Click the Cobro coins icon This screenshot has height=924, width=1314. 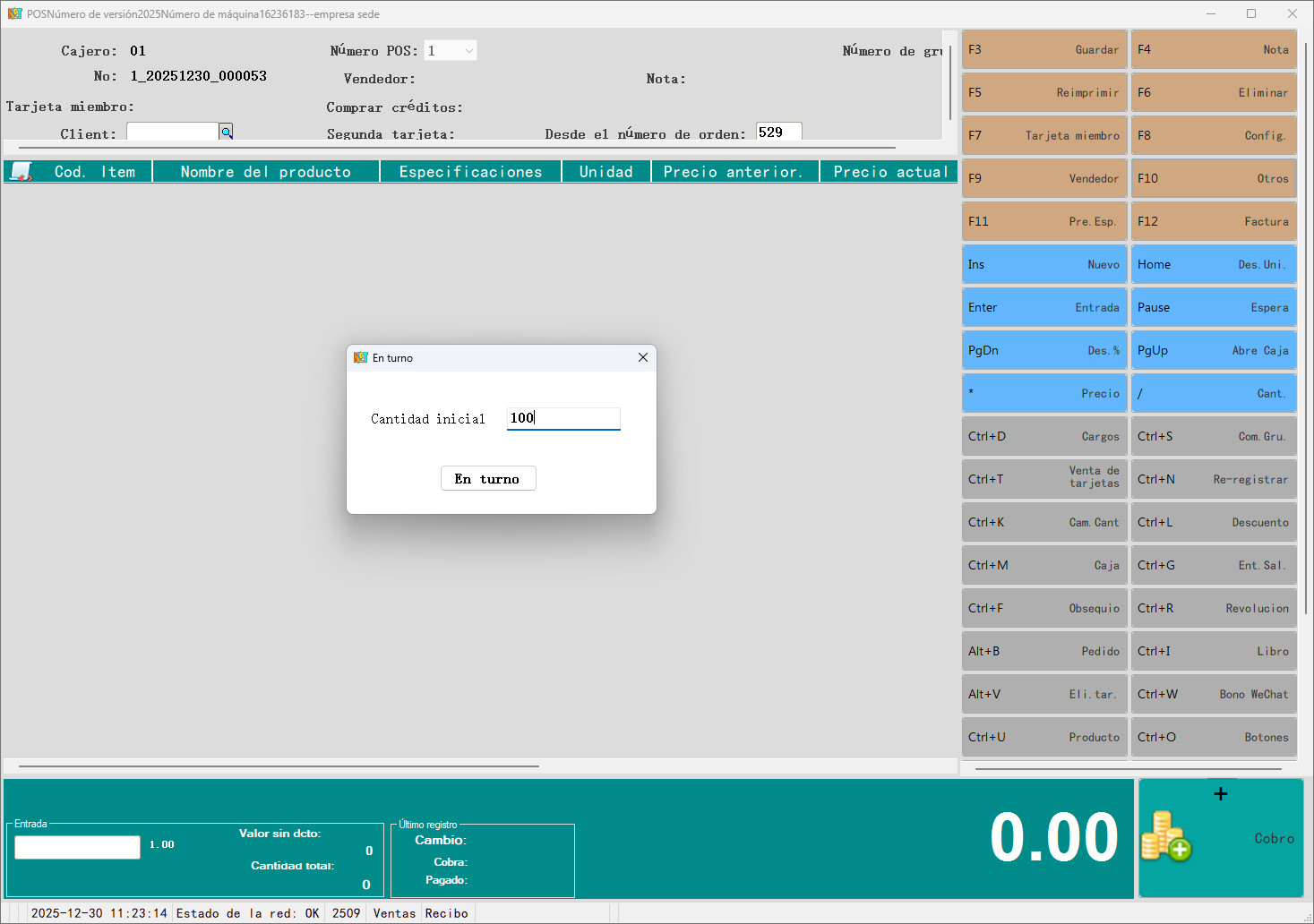(x=1165, y=836)
